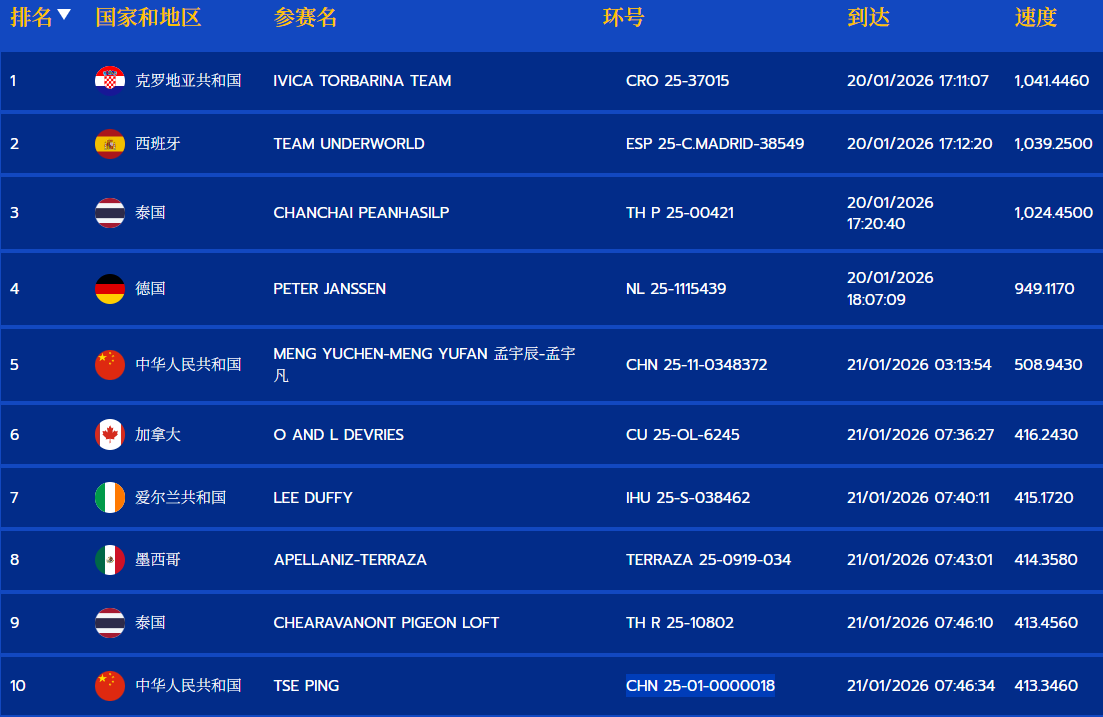Screen dimensions: 1103x717
Task: Click the Croatia flag icon in row 1
Action: pyautogui.click(x=110, y=81)
